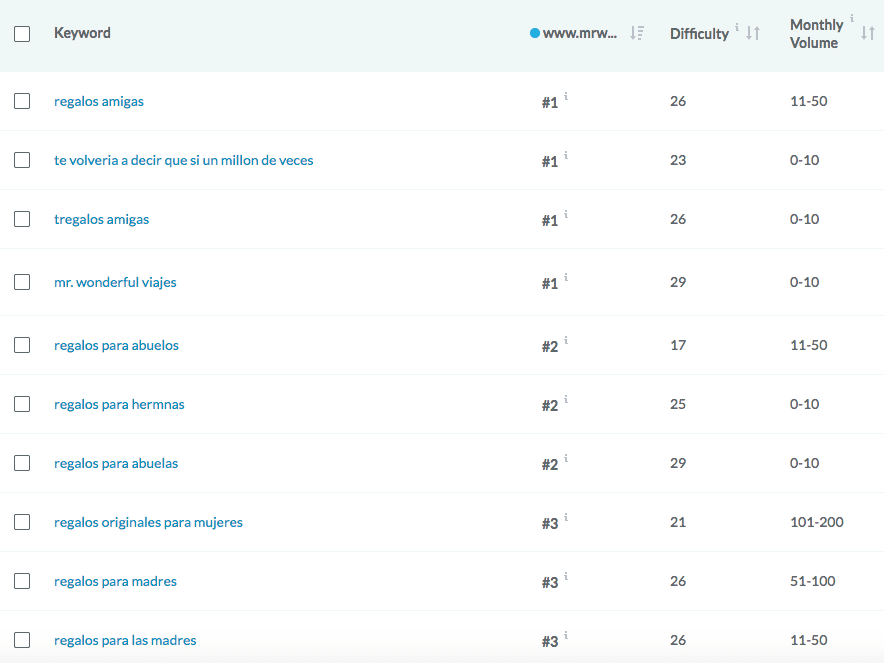Toggle the select-all checkbox in header
Image resolution: width=884 pixels, height=663 pixels.
tap(22, 34)
